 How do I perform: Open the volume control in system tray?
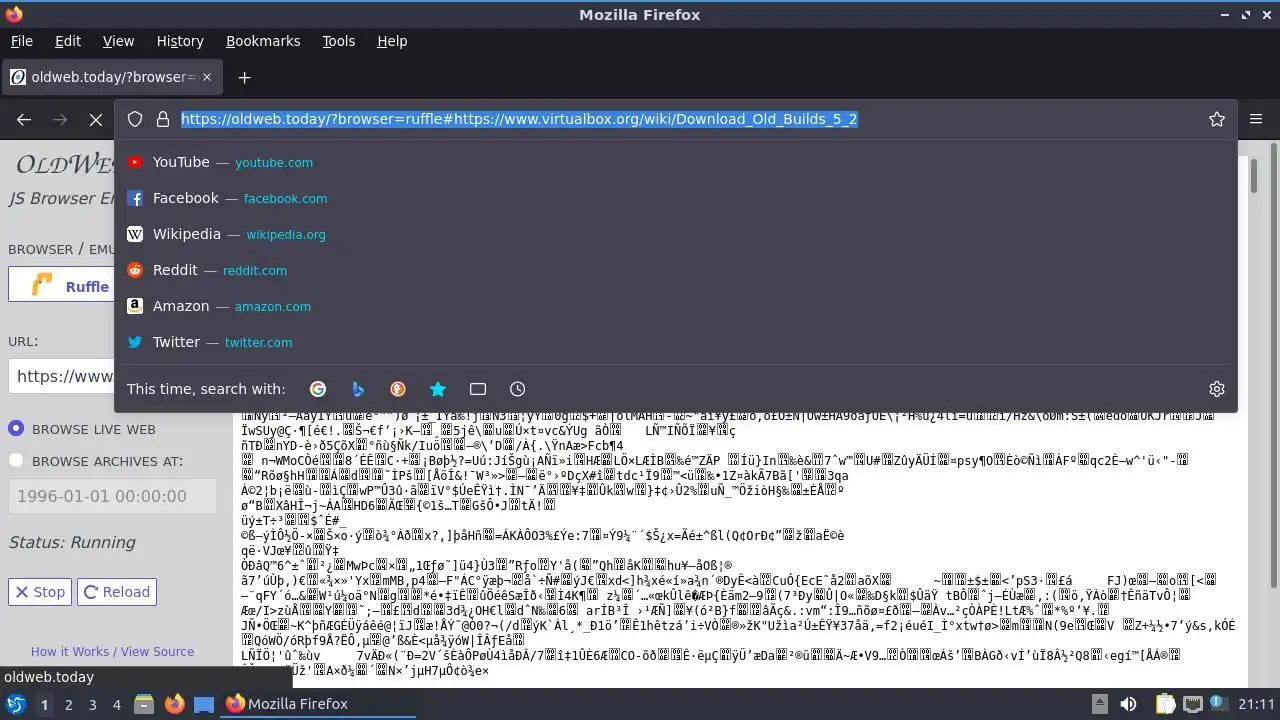(x=1129, y=704)
